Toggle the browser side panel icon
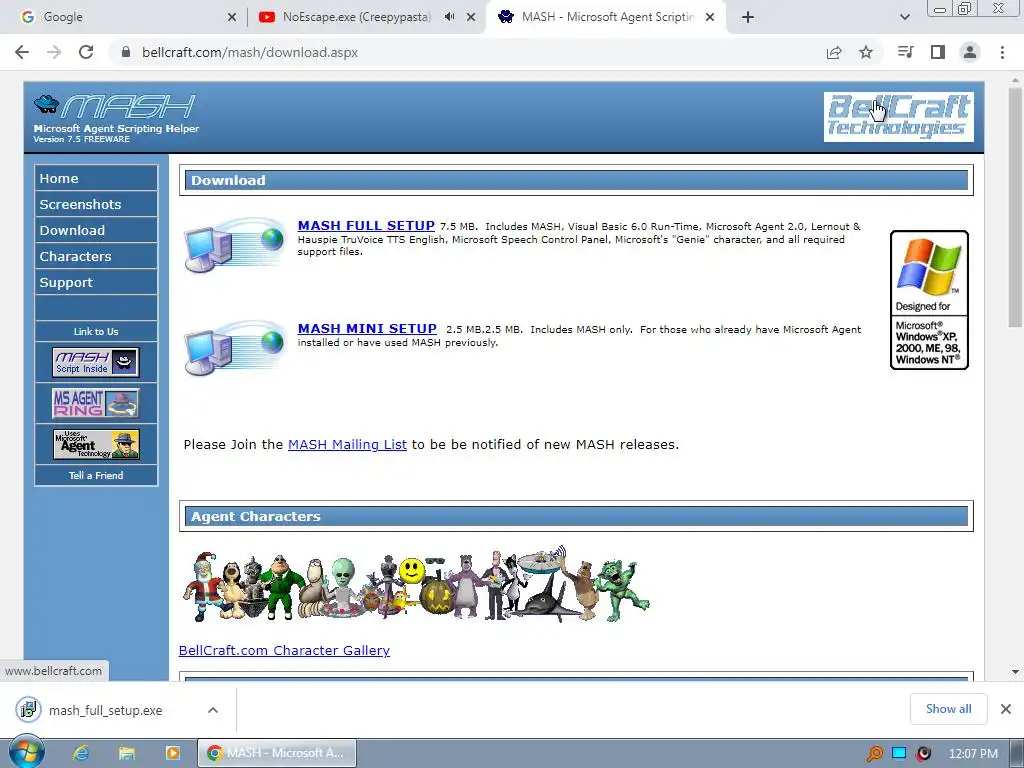The image size is (1024, 768). (x=938, y=52)
